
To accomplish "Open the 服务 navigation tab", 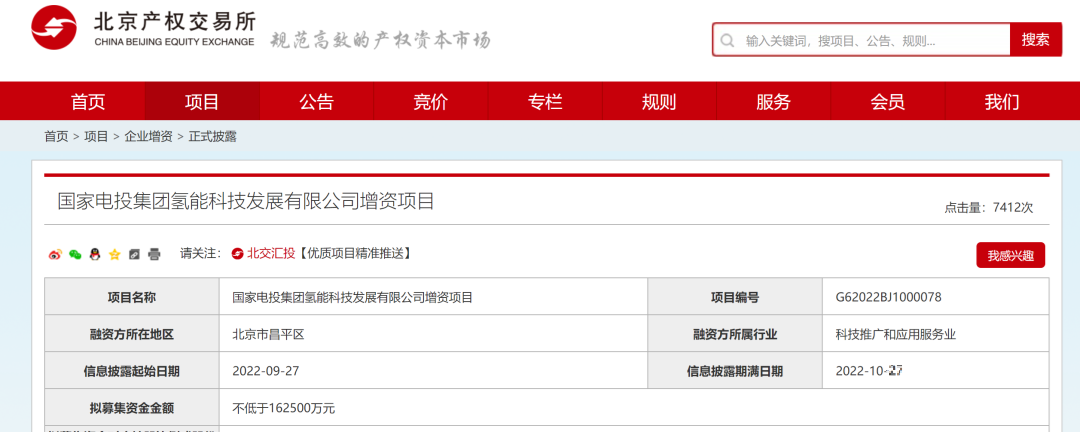I will [773, 101].
